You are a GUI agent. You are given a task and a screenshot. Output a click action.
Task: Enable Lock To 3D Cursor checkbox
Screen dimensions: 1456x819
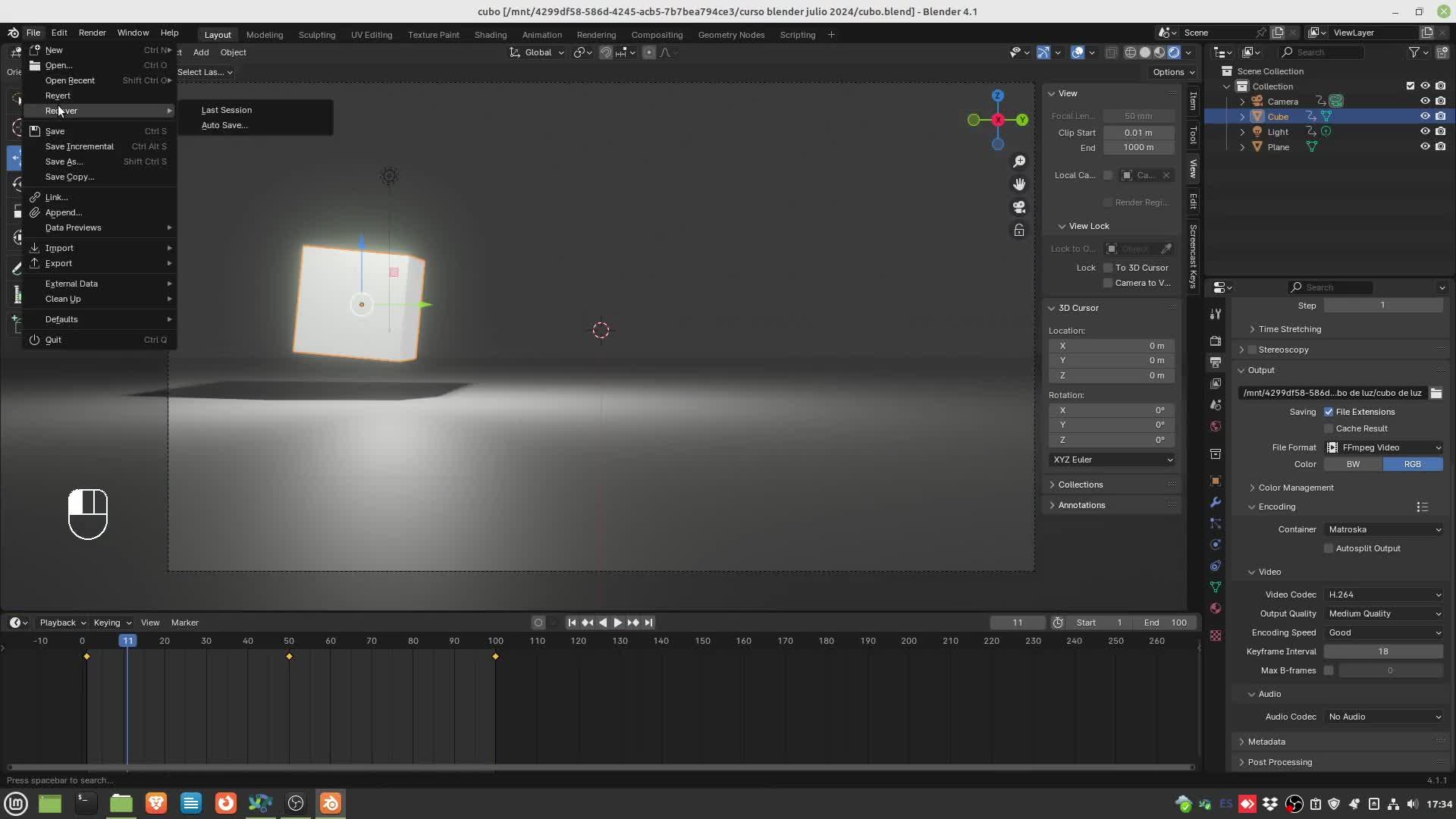[1108, 268]
